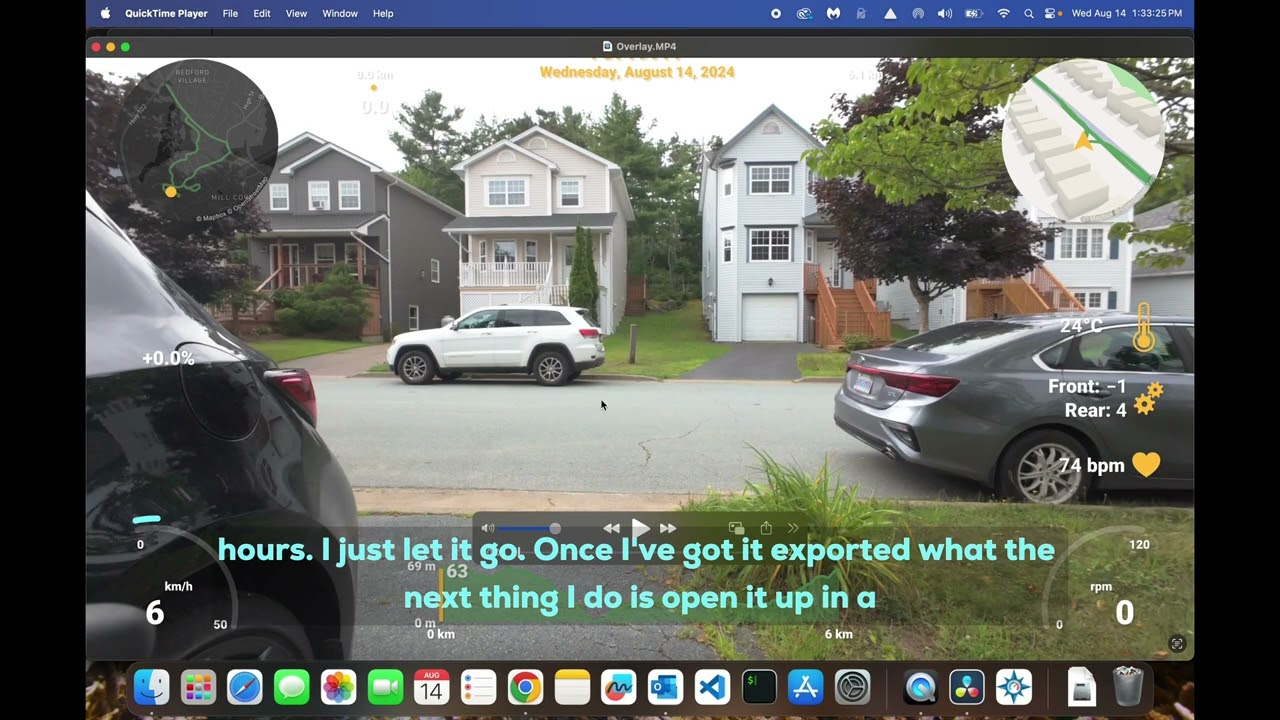Open the View menu
Screen dimensions: 1280x720
(x=296, y=13)
